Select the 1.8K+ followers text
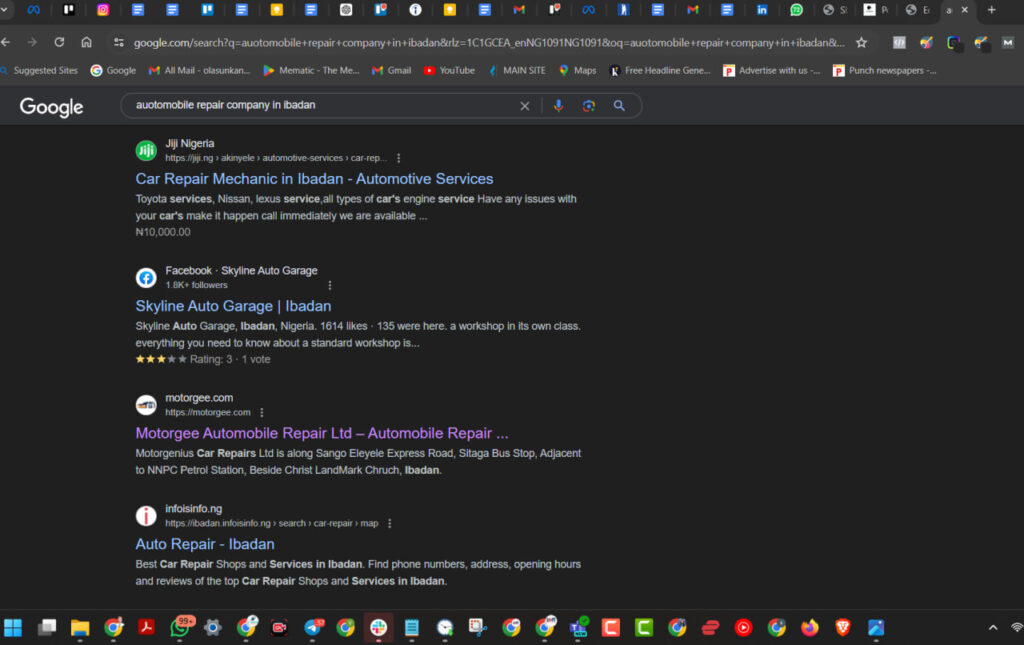The image size is (1024, 645). tap(196, 285)
